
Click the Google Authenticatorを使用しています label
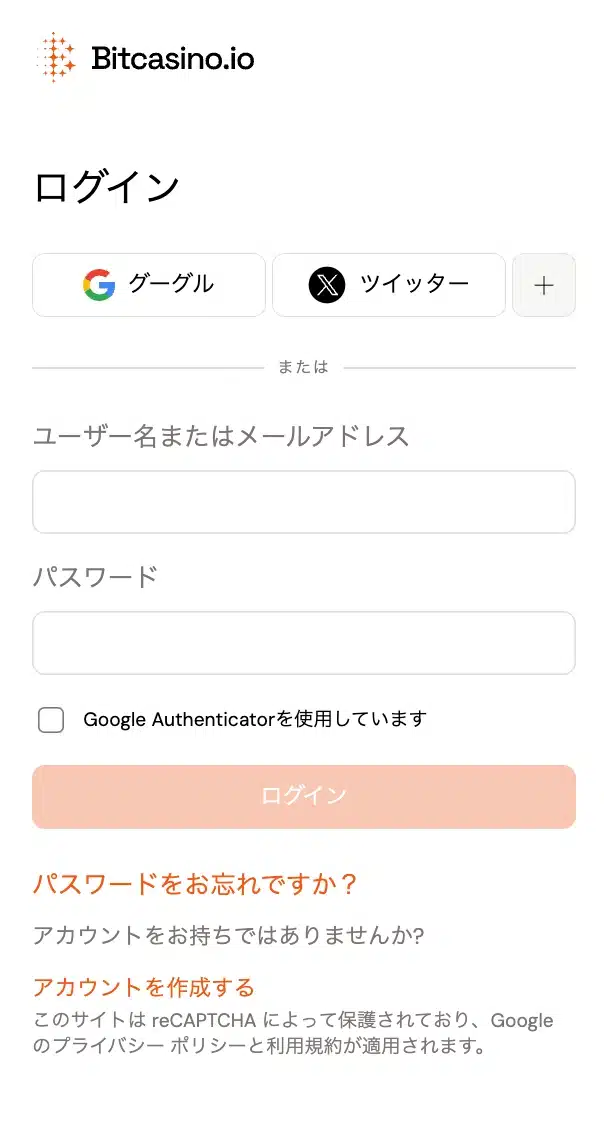point(255,719)
